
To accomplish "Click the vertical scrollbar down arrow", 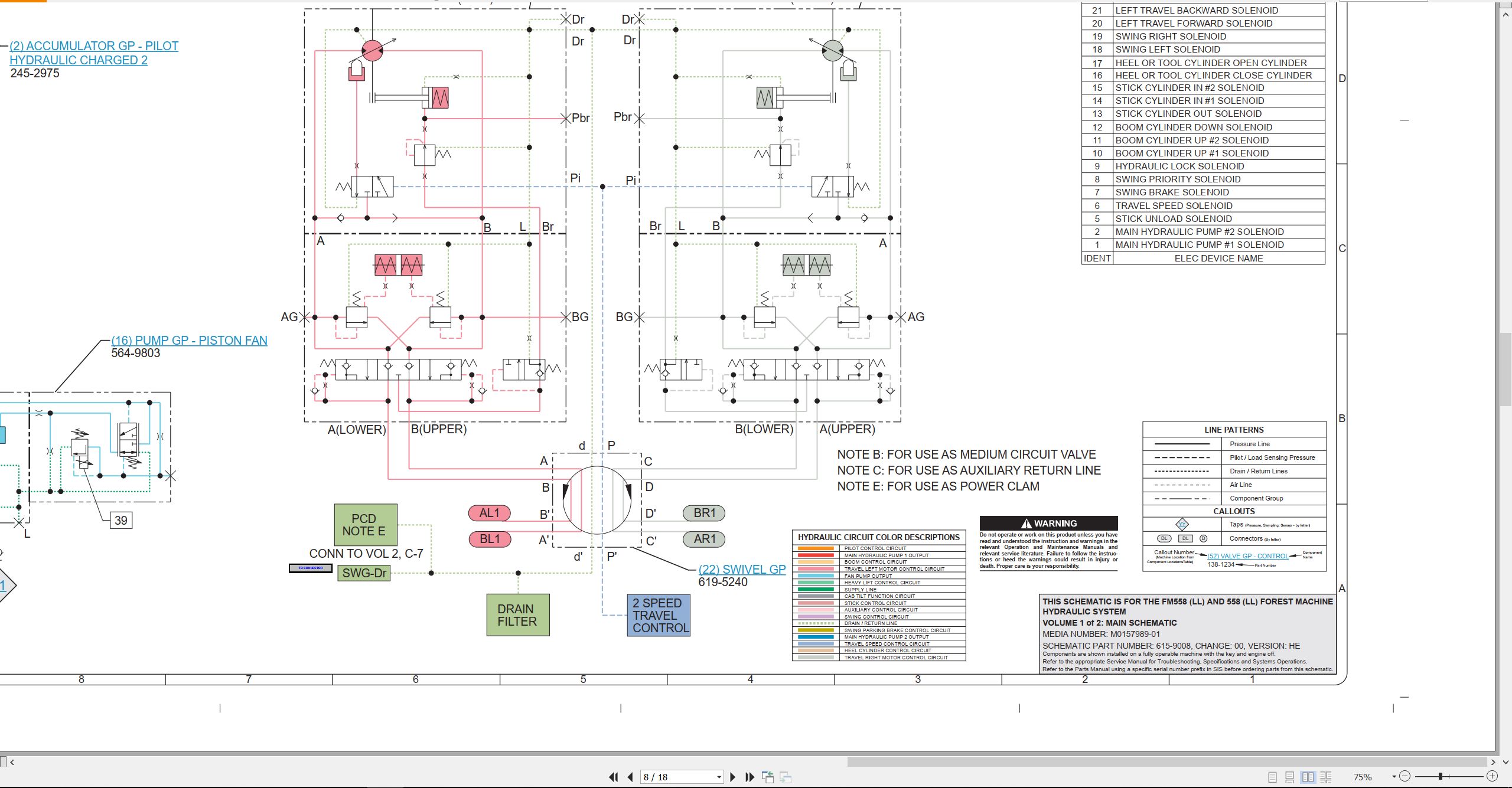I will point(1506,761).
